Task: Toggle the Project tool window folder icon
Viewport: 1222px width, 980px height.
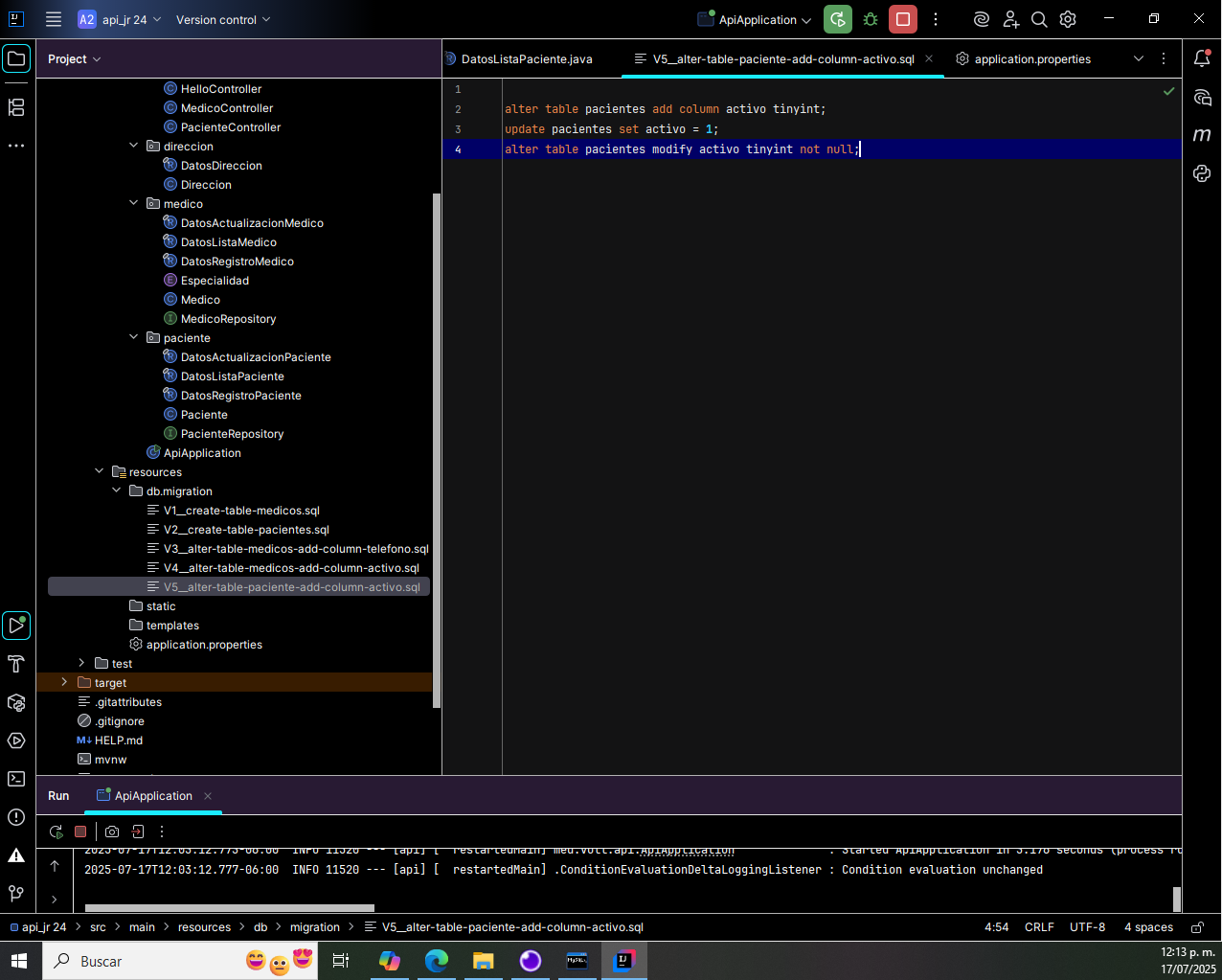Action: (x=16, y=58)
